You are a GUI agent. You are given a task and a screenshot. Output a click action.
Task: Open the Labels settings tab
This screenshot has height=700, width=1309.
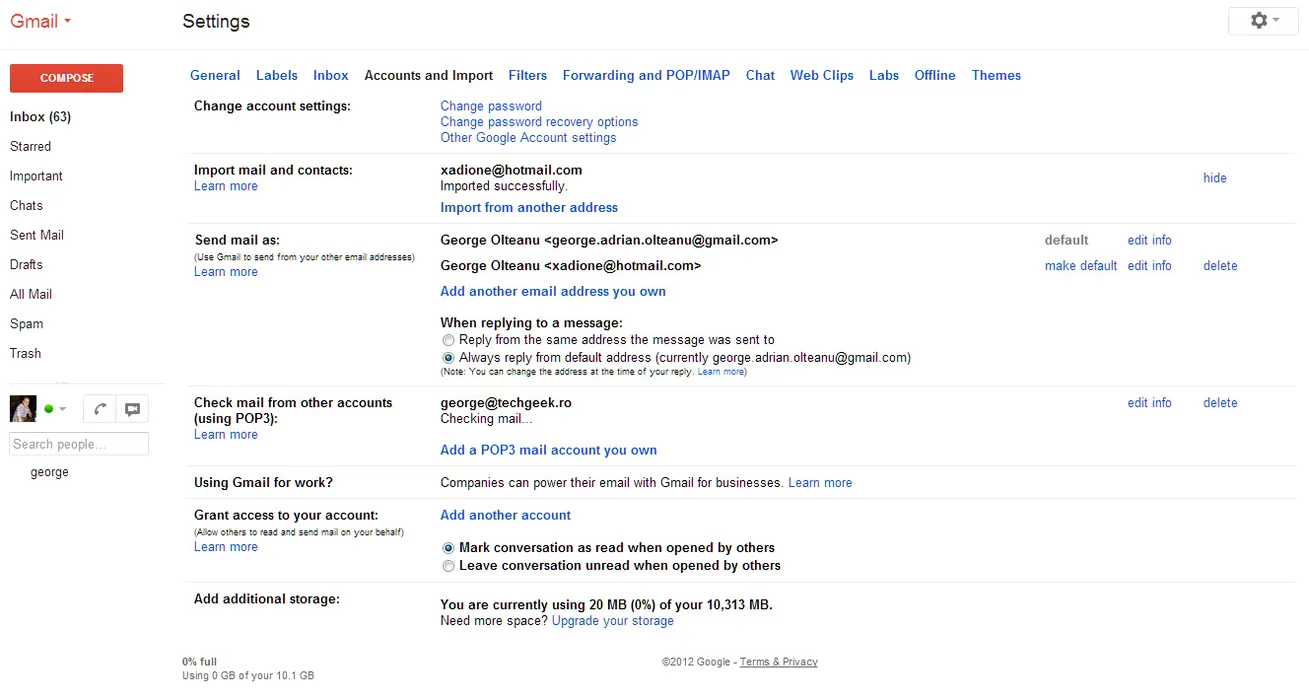[277, 75]
